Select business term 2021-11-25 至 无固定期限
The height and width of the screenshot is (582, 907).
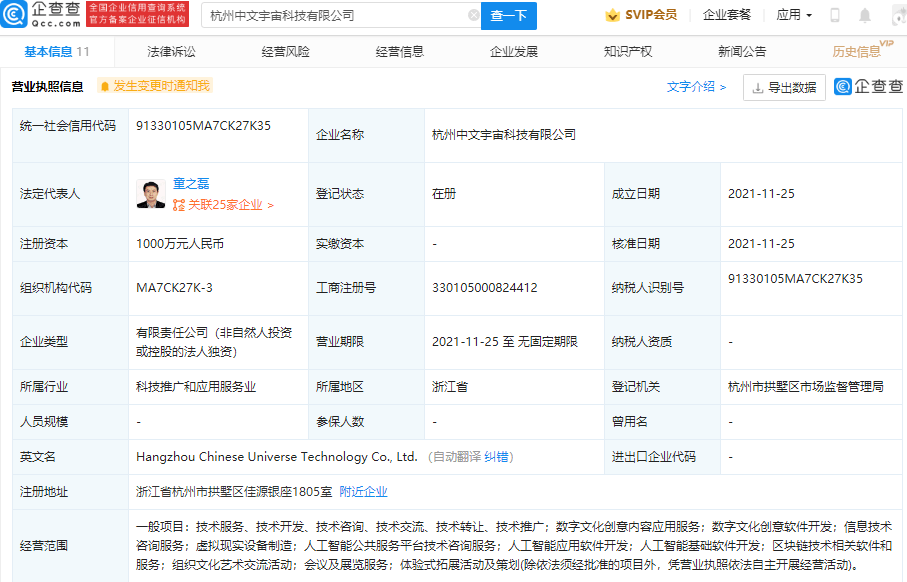[505, 342]
